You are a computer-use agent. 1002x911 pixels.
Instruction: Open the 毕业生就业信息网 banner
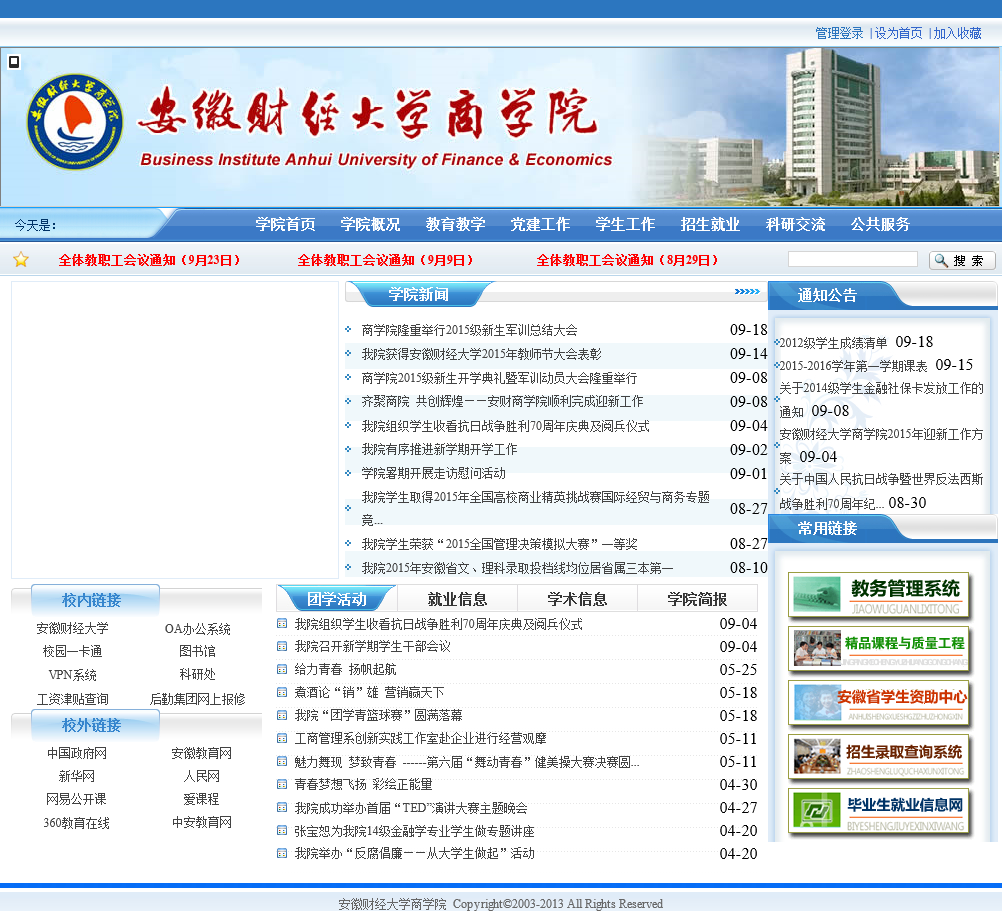pyautogui.click(x=879, y=812)
